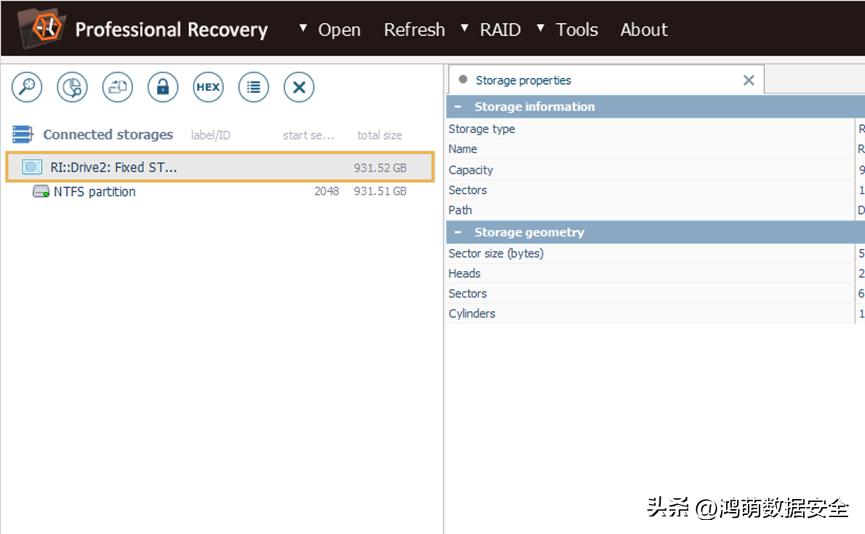
Task: Click the Capacity property row
Action: click(x=655, y=170)
